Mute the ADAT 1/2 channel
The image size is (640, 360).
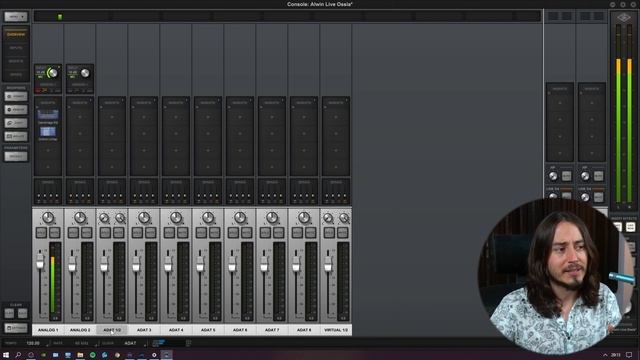tap(118, 232)
